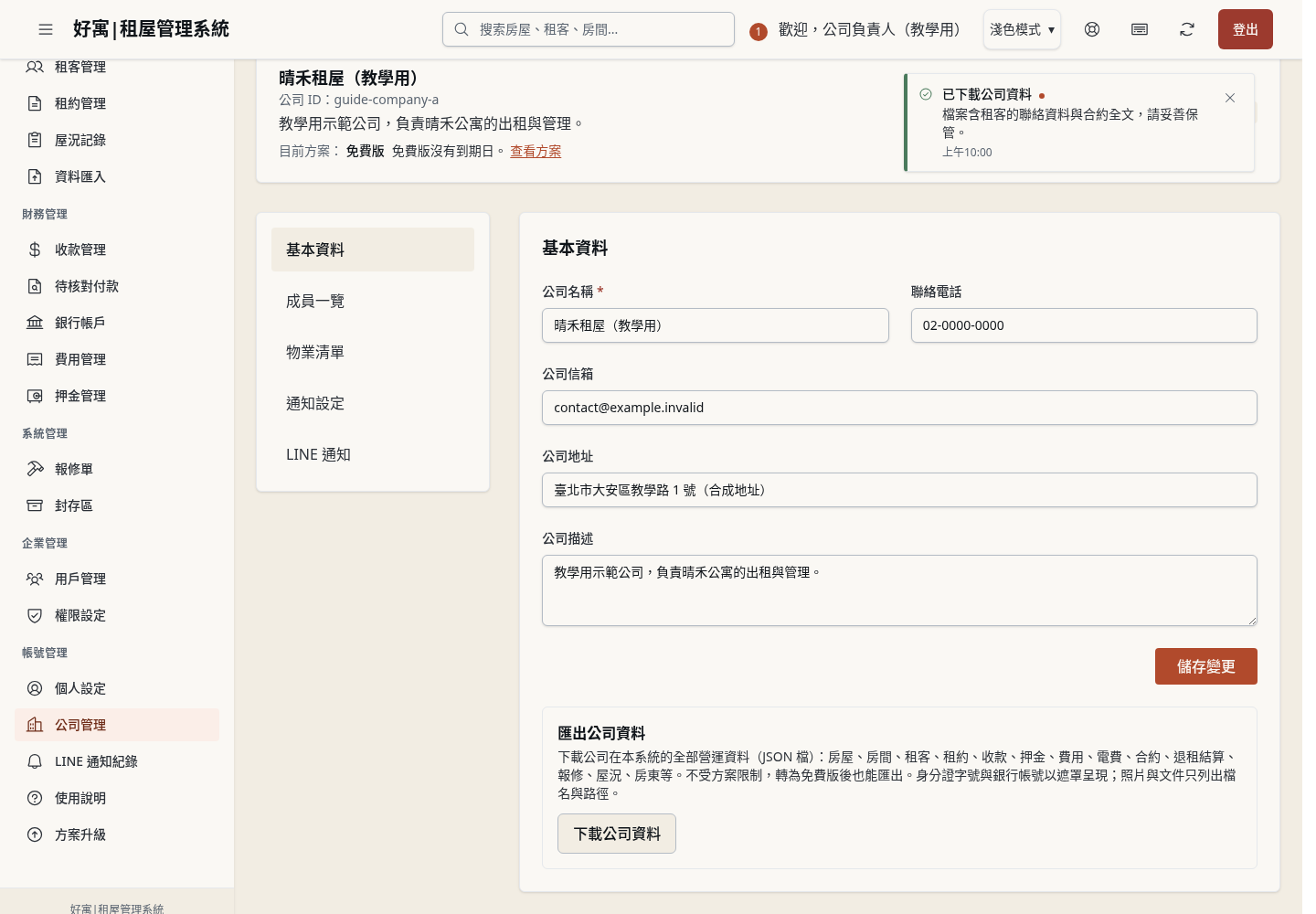Click the 好寓 | 租屋管理系統 logo title

pos(151,29)
